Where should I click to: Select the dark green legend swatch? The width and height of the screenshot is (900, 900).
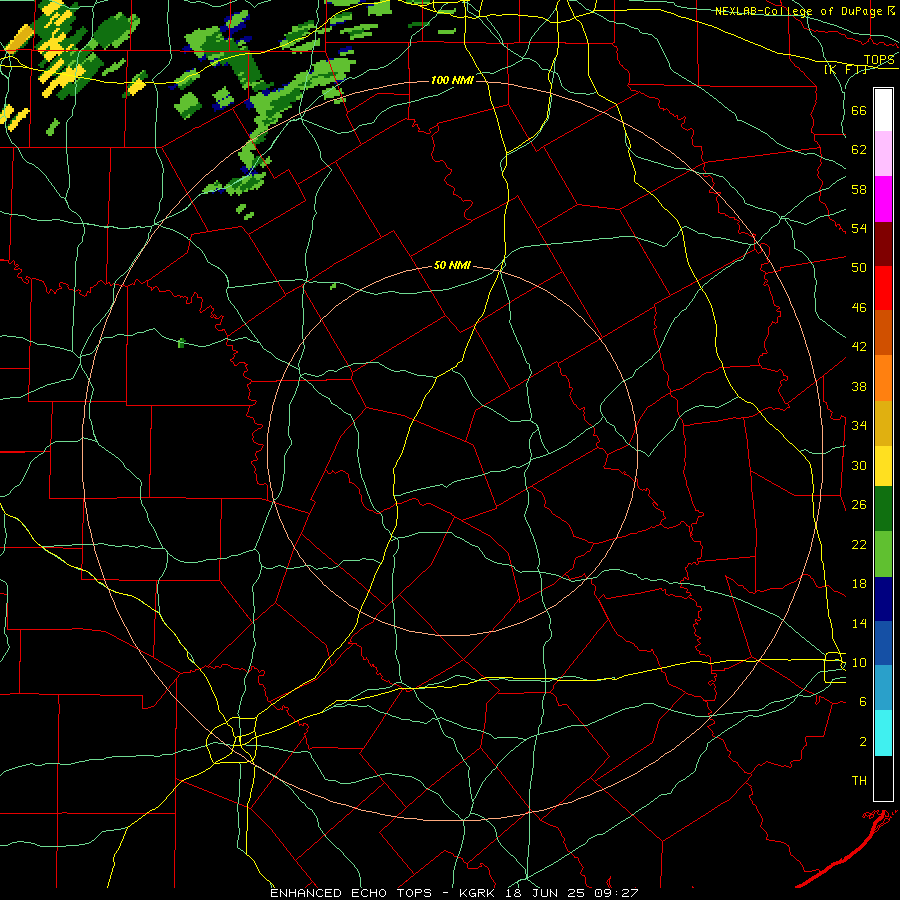coord(883,509)
